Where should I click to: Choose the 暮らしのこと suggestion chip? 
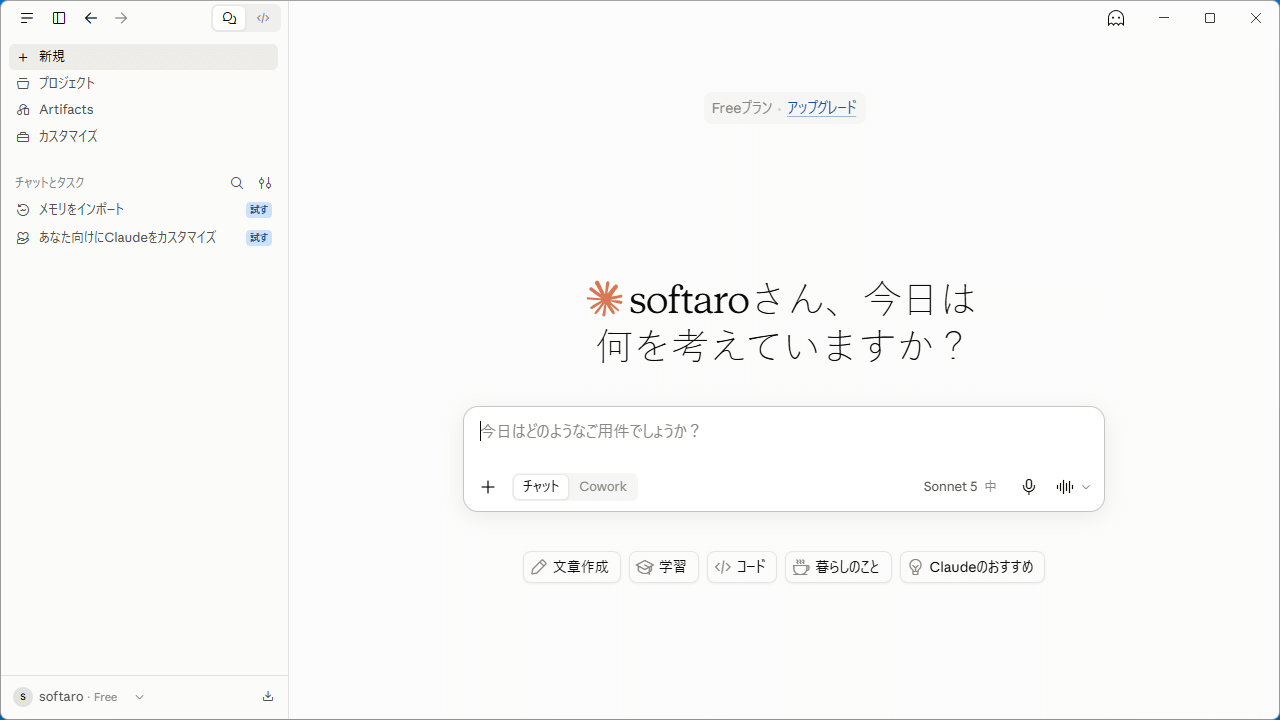pos(838,567)
